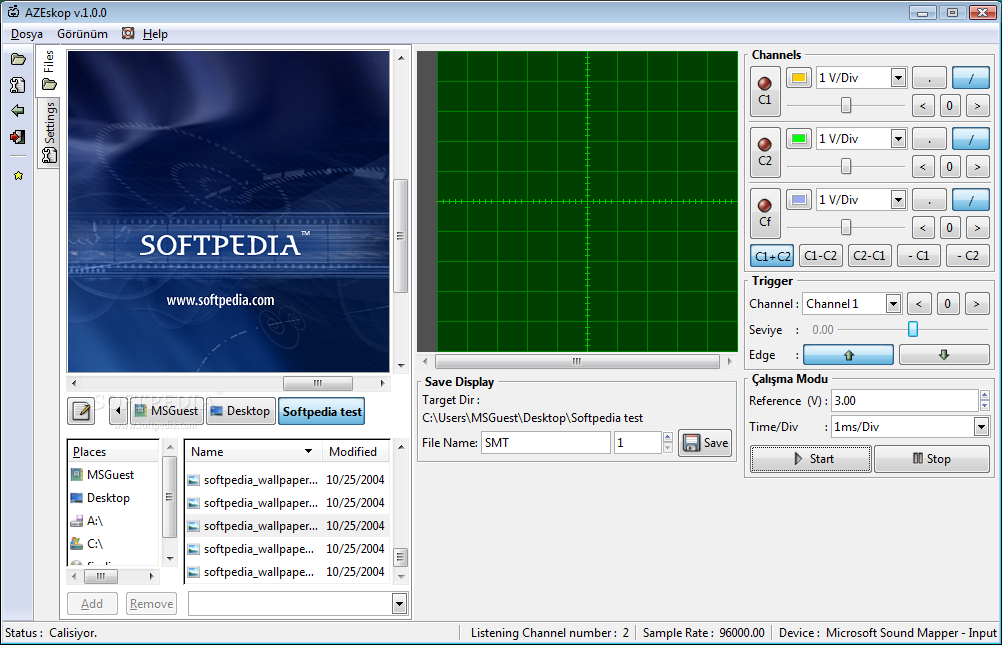Click Cf offset slider handle
This screenshot has width=1002, height=645.
pos(846,227)
